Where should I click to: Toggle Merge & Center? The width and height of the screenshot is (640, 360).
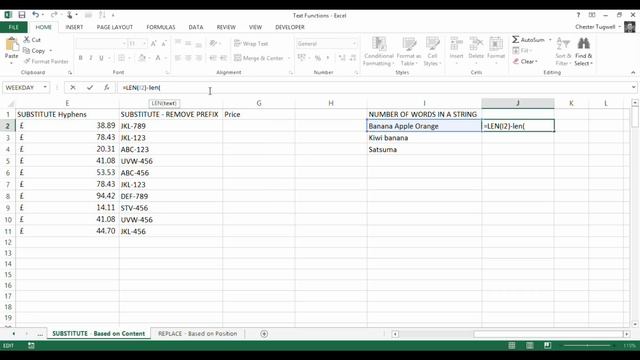(x=259, y=58)
